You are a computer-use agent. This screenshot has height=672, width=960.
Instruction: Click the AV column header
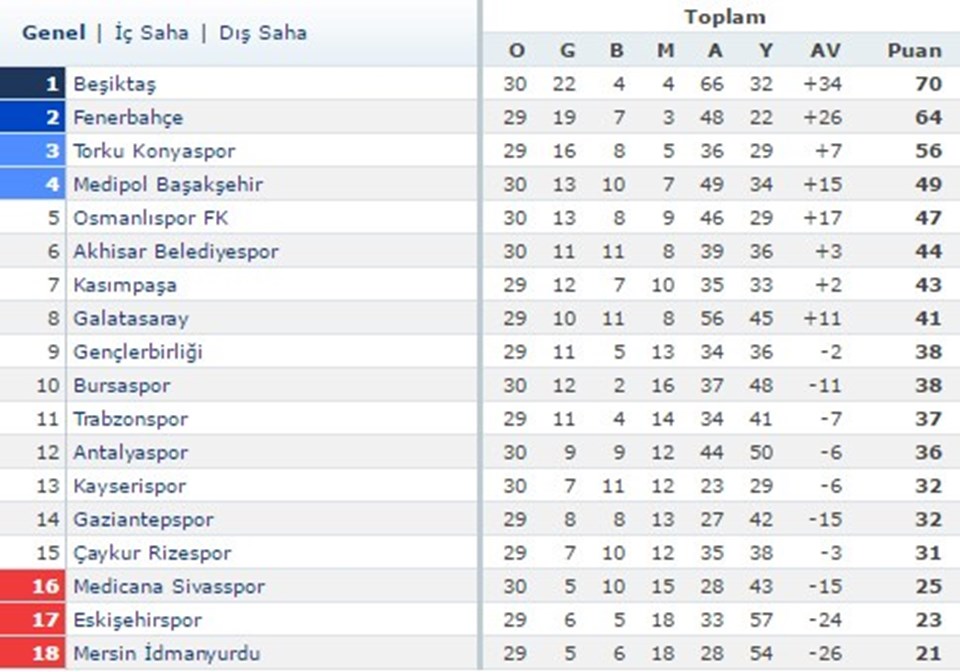(825, 50)
